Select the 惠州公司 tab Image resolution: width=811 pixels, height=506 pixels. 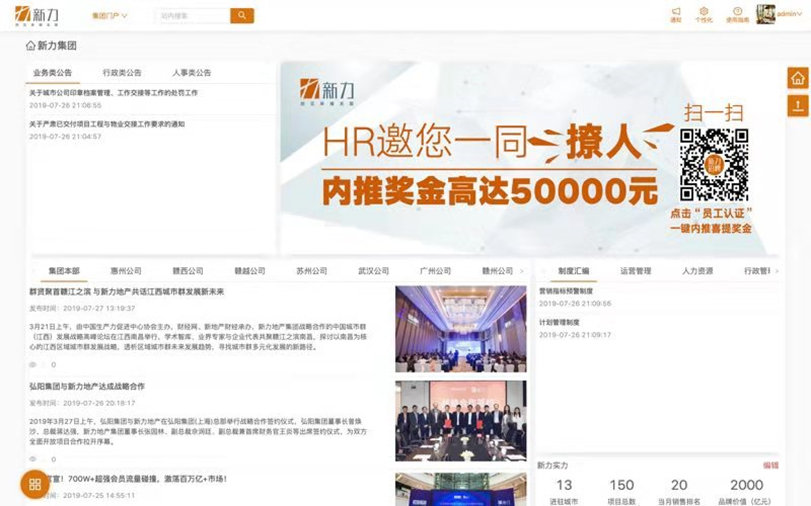click(x=126, y=271)
